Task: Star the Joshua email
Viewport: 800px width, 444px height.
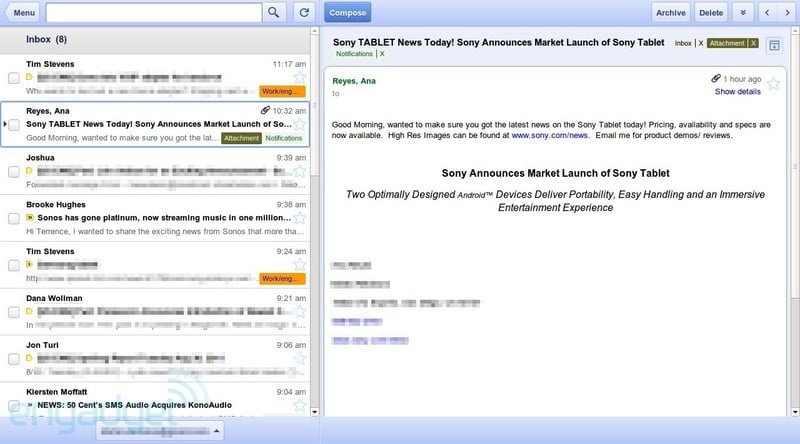Action: pyautogui.click(x=298, y=172)
